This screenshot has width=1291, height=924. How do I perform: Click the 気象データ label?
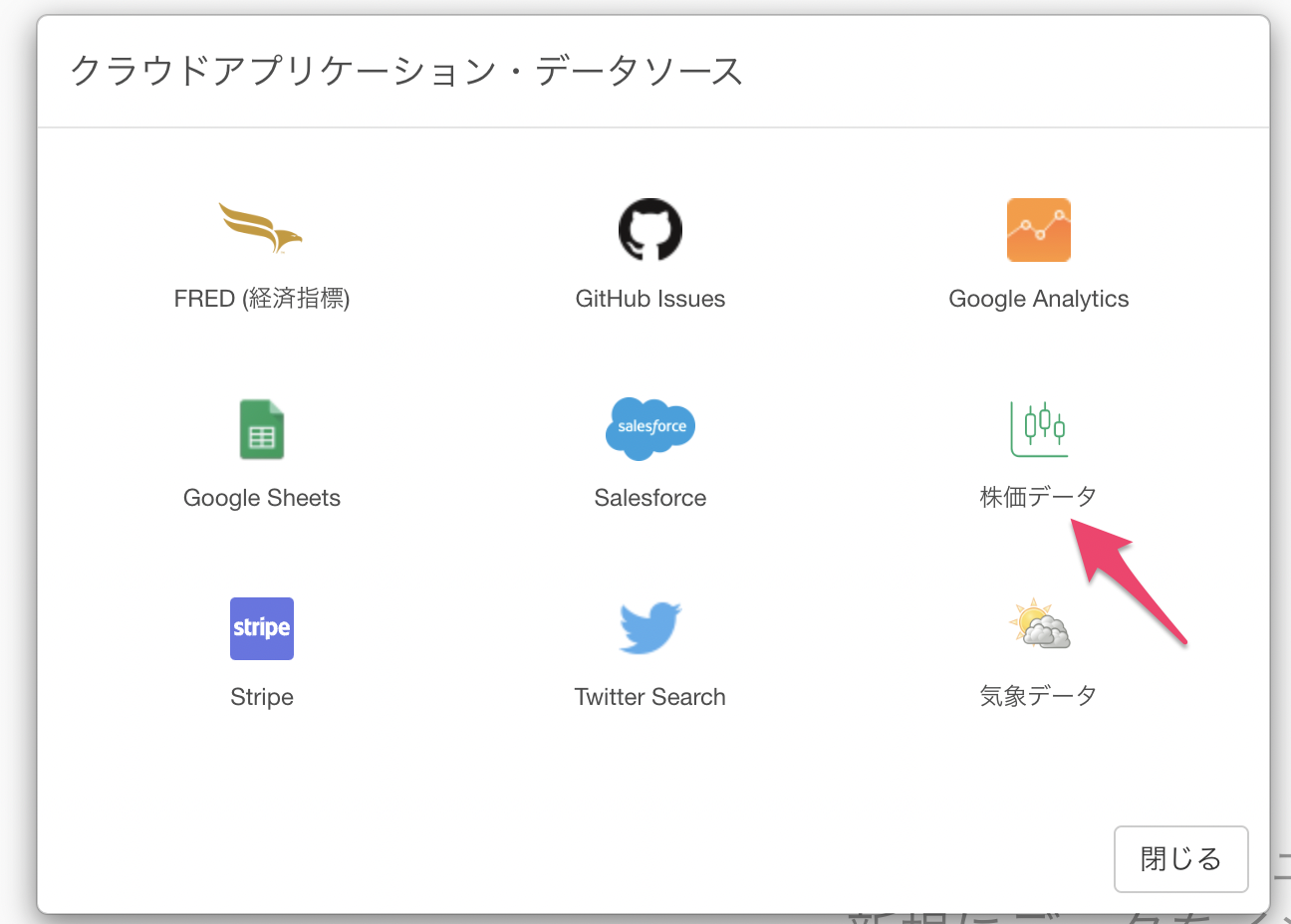pyautogui.click(x=1039, y=696)
